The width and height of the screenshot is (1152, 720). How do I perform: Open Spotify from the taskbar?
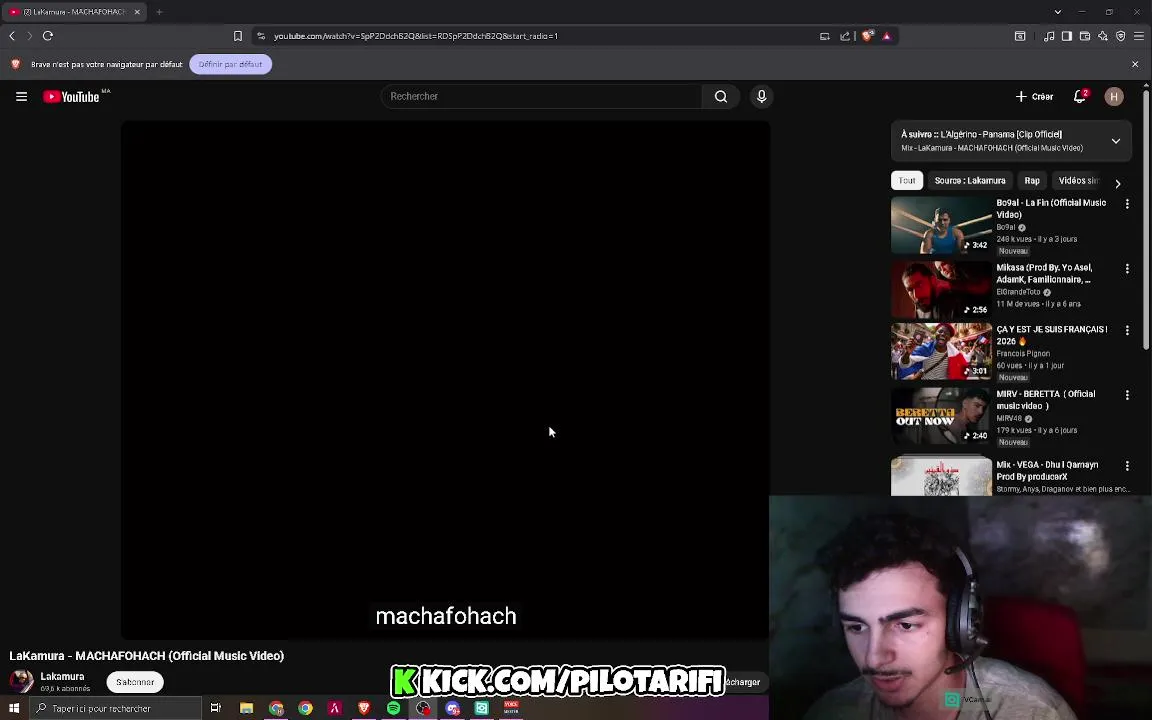[393, 708]
